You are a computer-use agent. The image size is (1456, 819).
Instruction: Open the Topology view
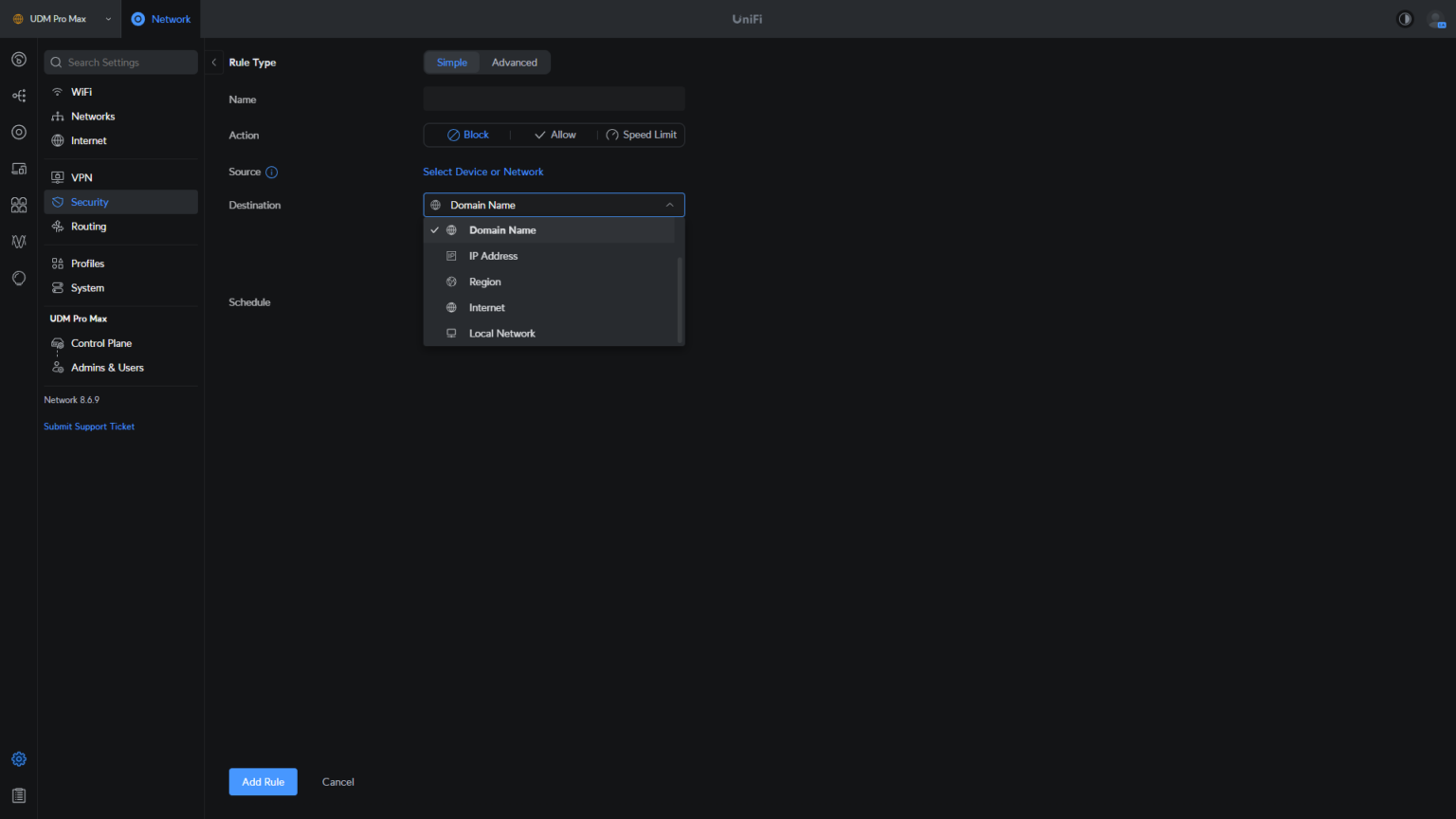(18, 95)
